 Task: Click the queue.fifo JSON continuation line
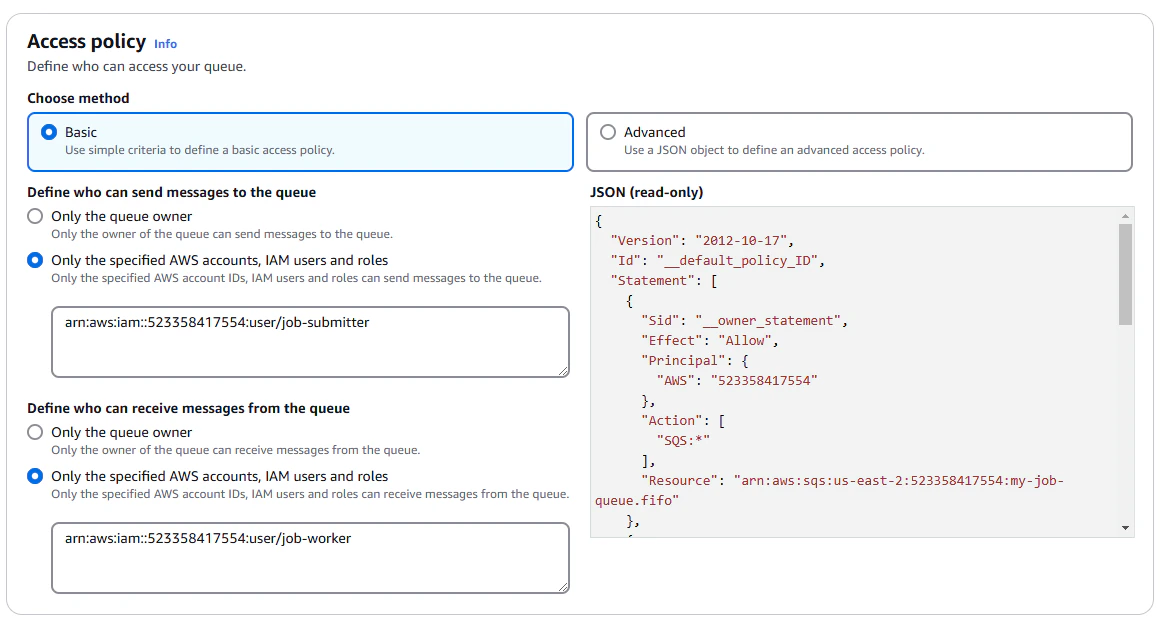click(637, 501)
